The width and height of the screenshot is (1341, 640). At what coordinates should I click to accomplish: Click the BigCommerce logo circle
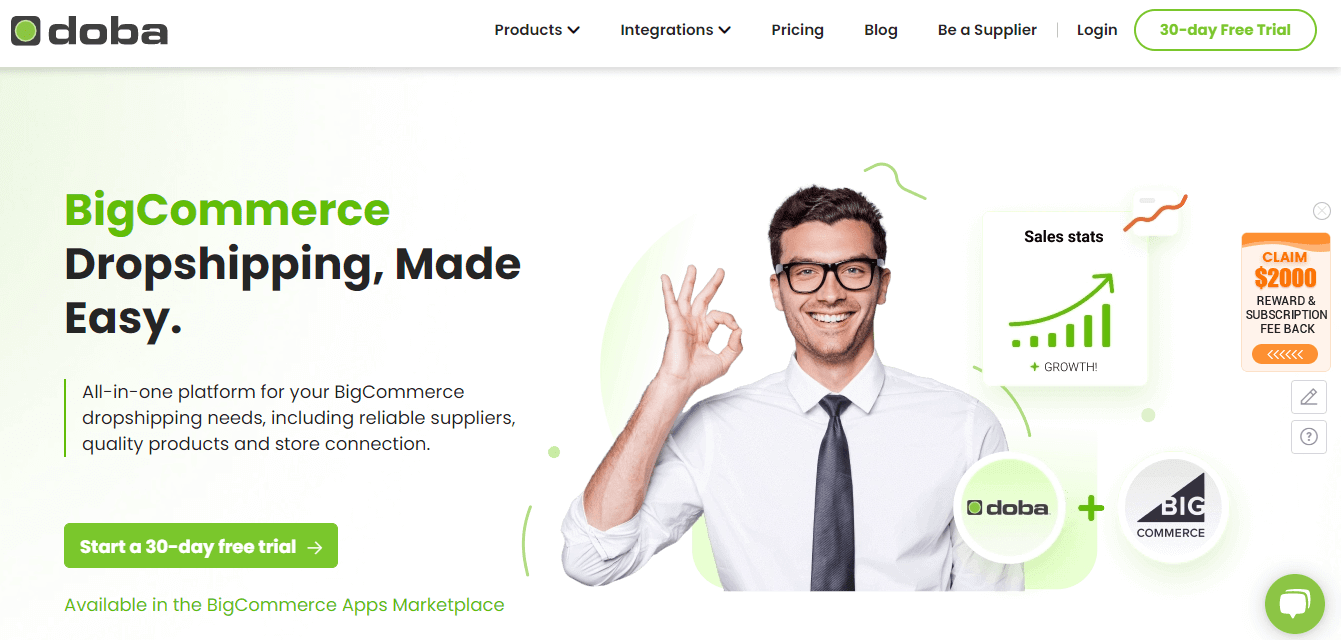(x=1171, y=509)
